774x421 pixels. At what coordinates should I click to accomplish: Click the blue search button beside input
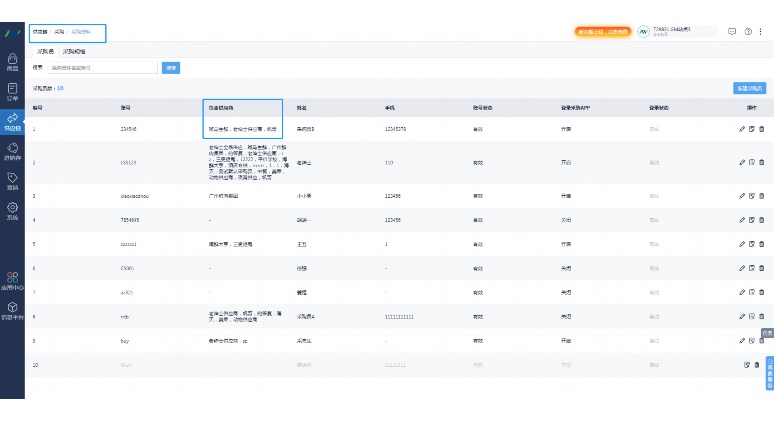tap(171, 68)
